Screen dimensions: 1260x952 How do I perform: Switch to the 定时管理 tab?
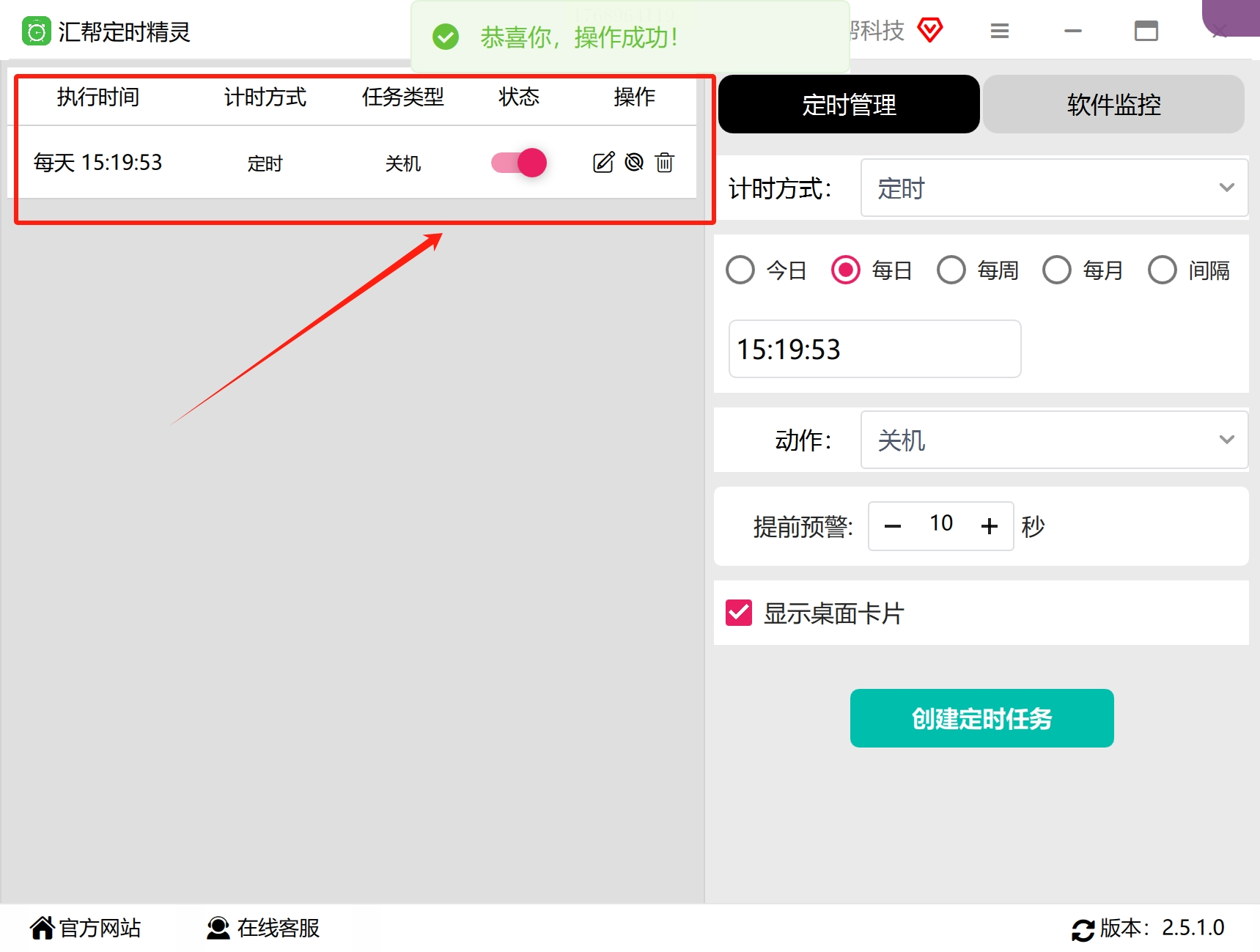(x=849, y=104)
